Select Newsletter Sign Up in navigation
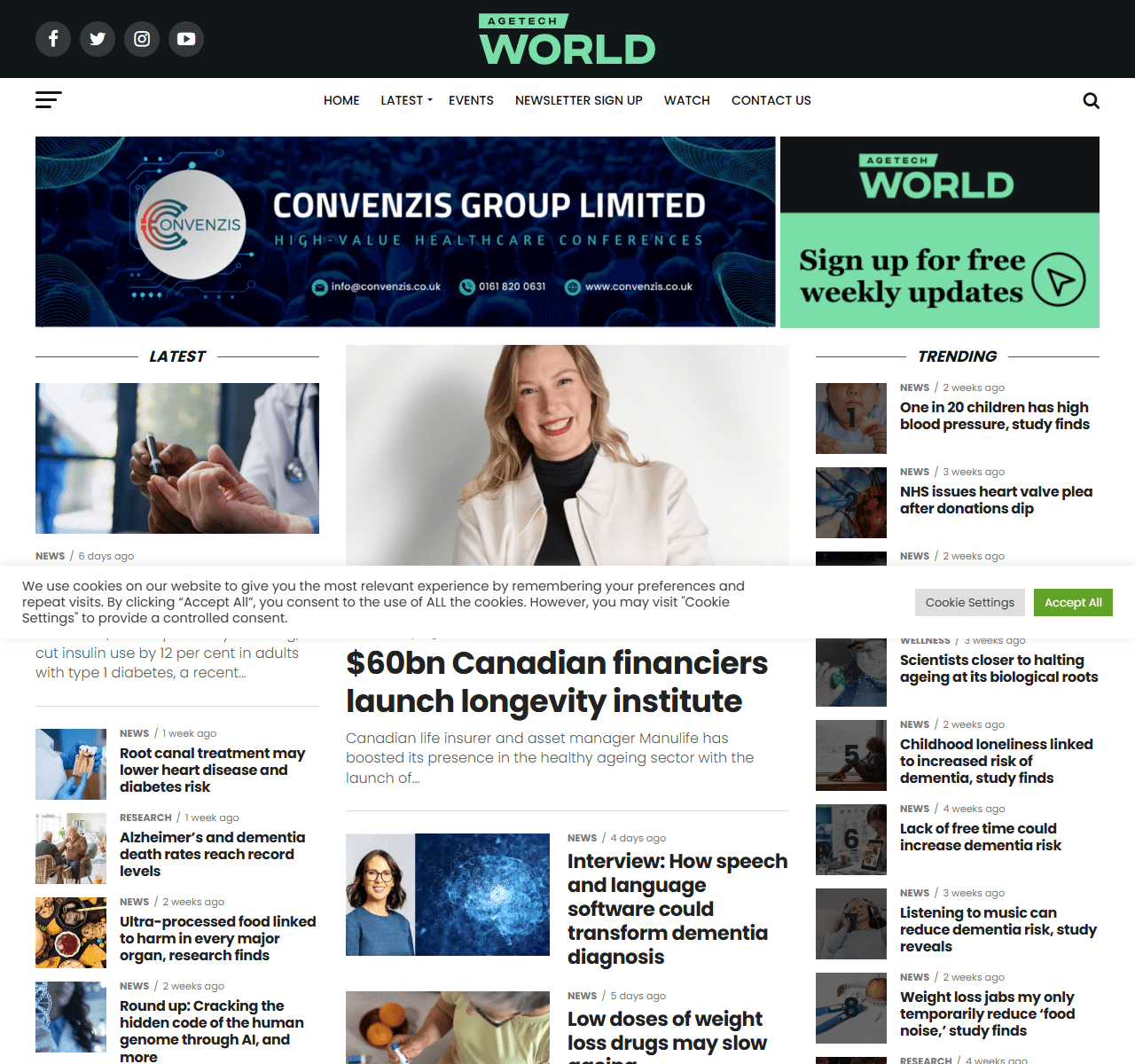 (578, 100)
